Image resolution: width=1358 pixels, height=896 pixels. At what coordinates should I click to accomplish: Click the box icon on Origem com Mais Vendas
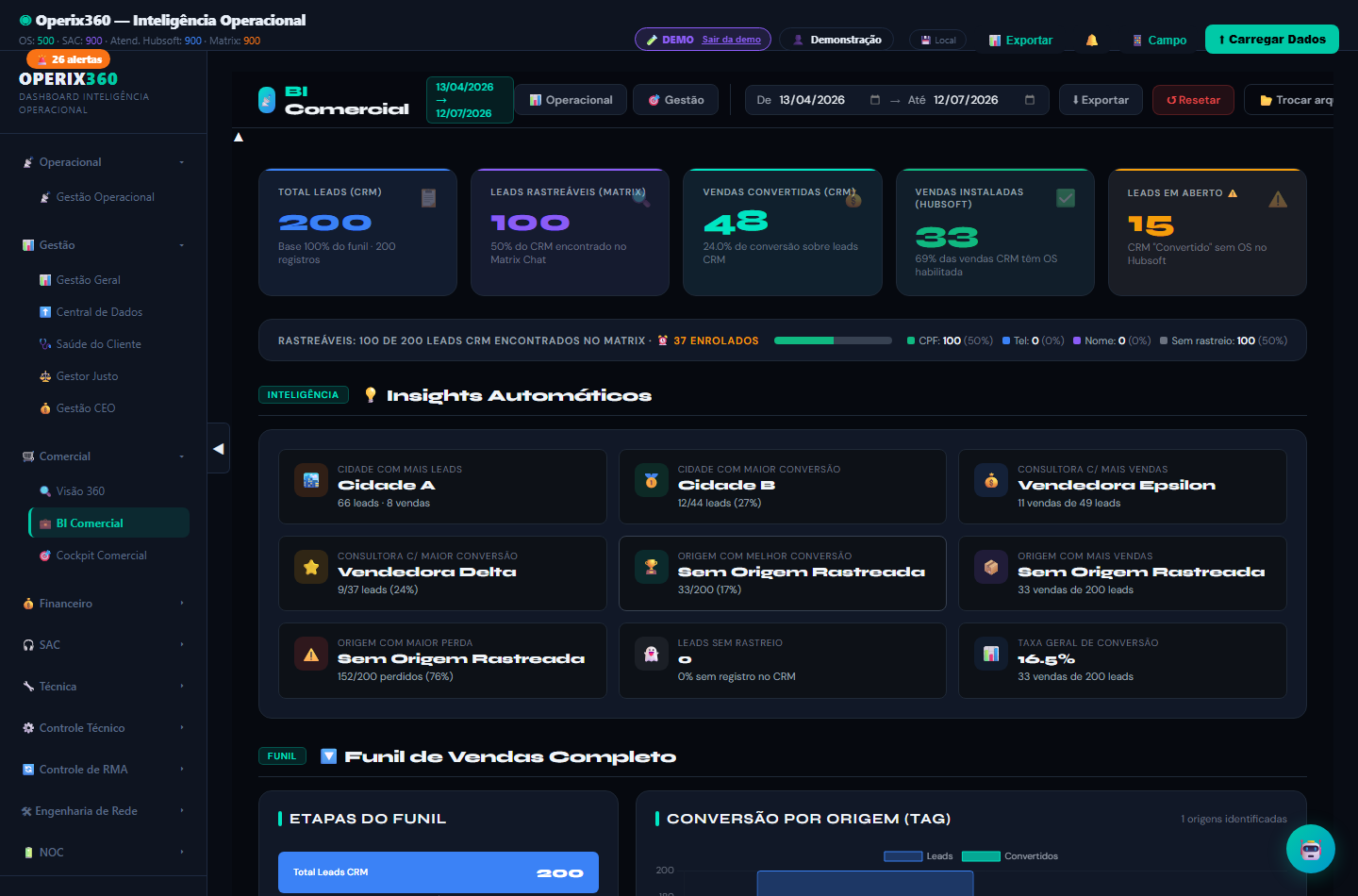pos(991,567)
